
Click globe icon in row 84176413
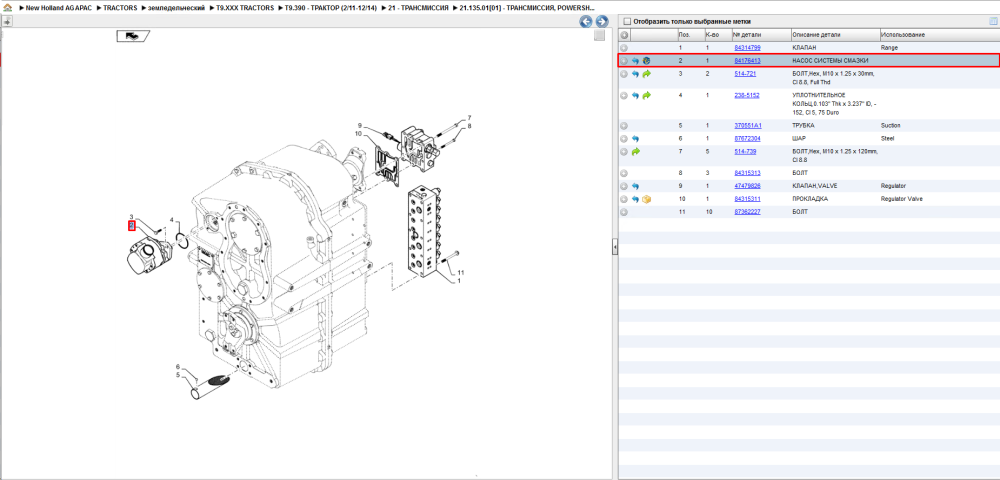coord(646,61)
